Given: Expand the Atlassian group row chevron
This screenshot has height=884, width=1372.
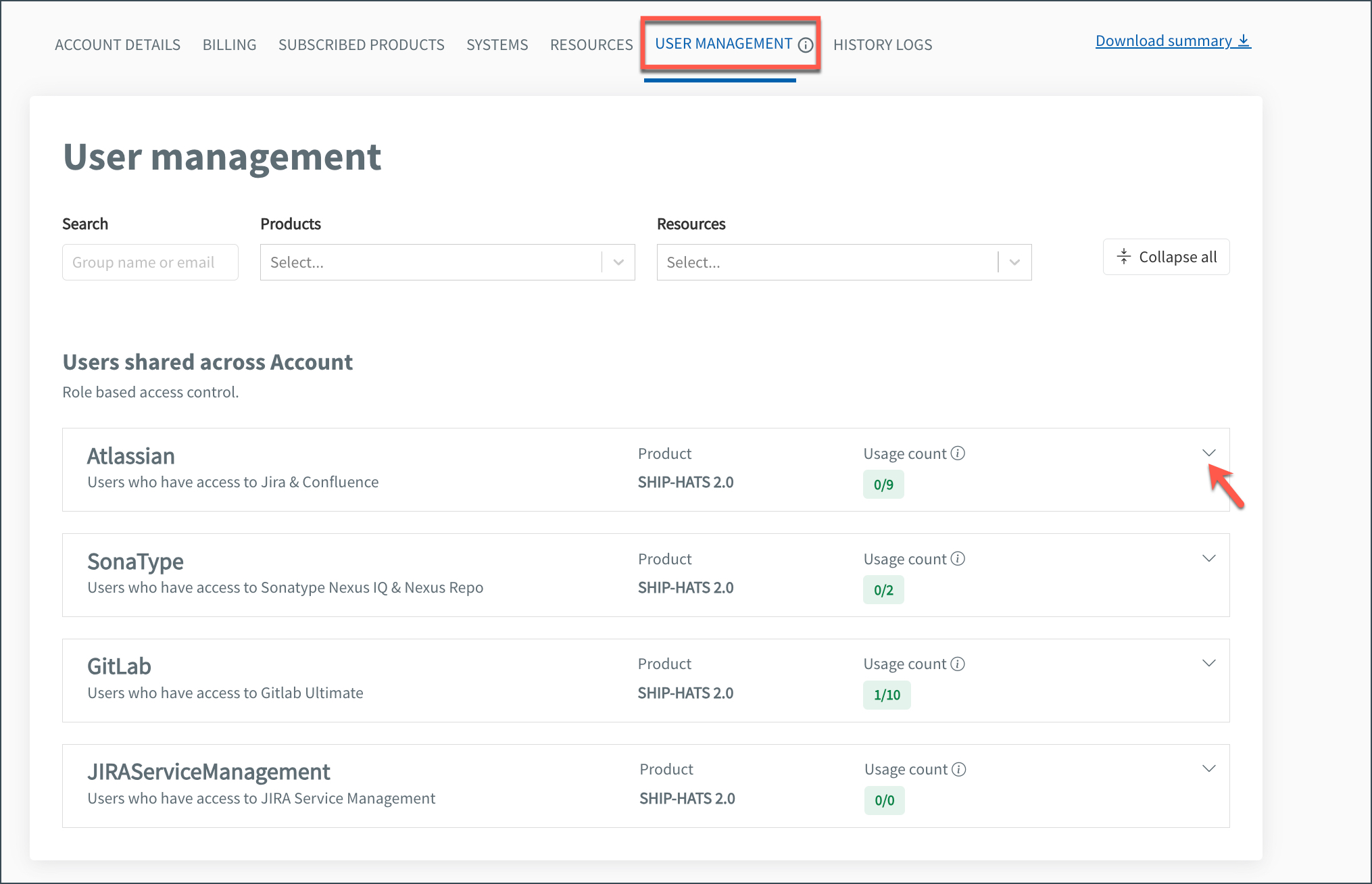Looking at the screenshot, I should [1209, 452].
